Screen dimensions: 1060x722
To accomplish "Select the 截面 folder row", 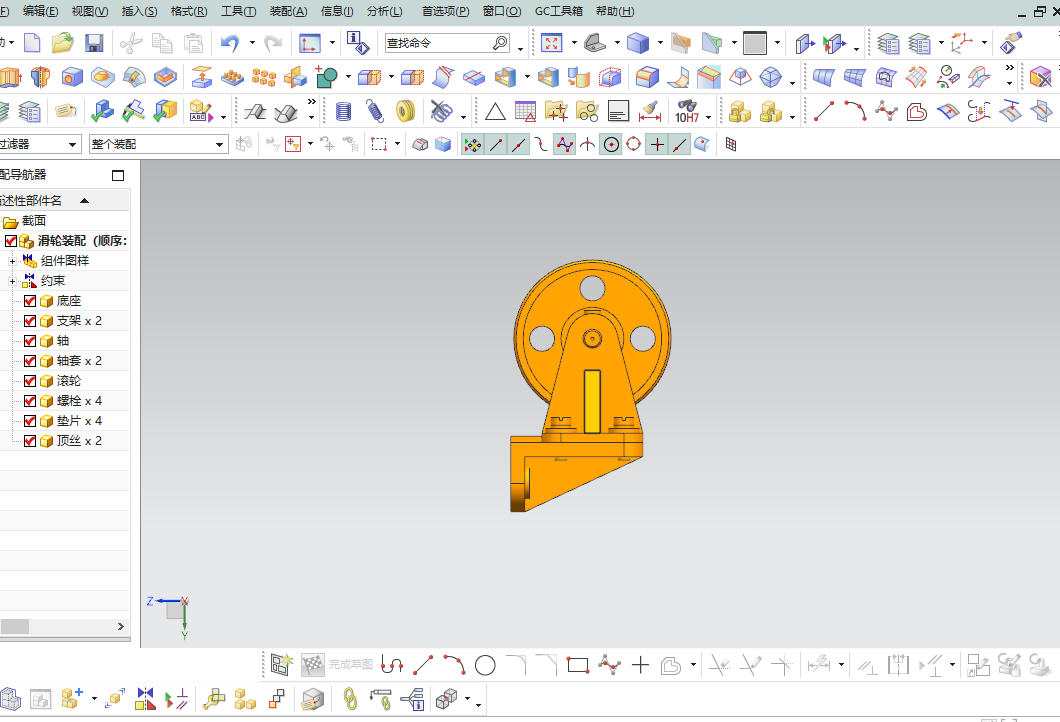I will (x=65, y=220).
